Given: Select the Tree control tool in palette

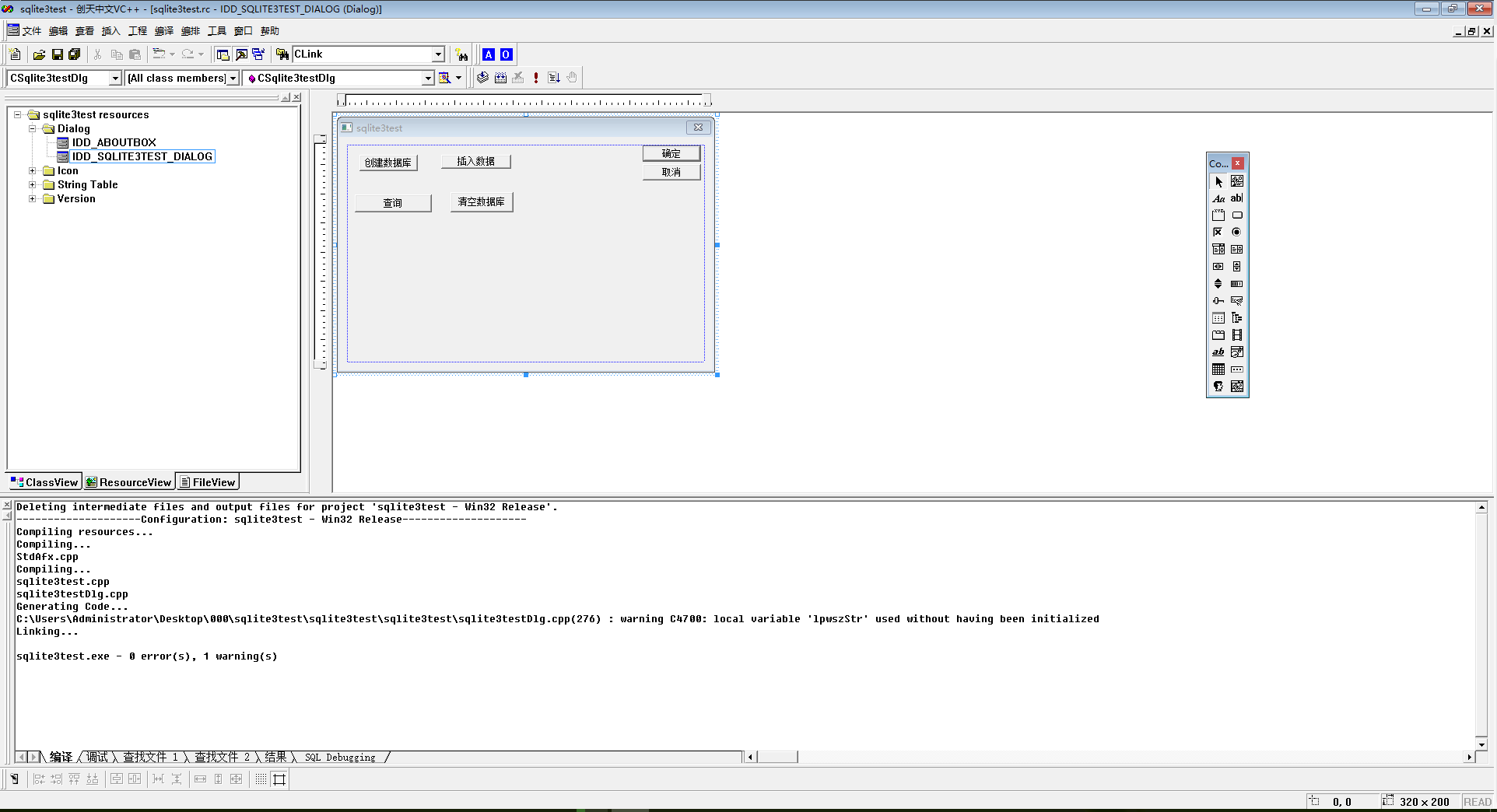Looking at the screenshot, I should point(1237,318).
